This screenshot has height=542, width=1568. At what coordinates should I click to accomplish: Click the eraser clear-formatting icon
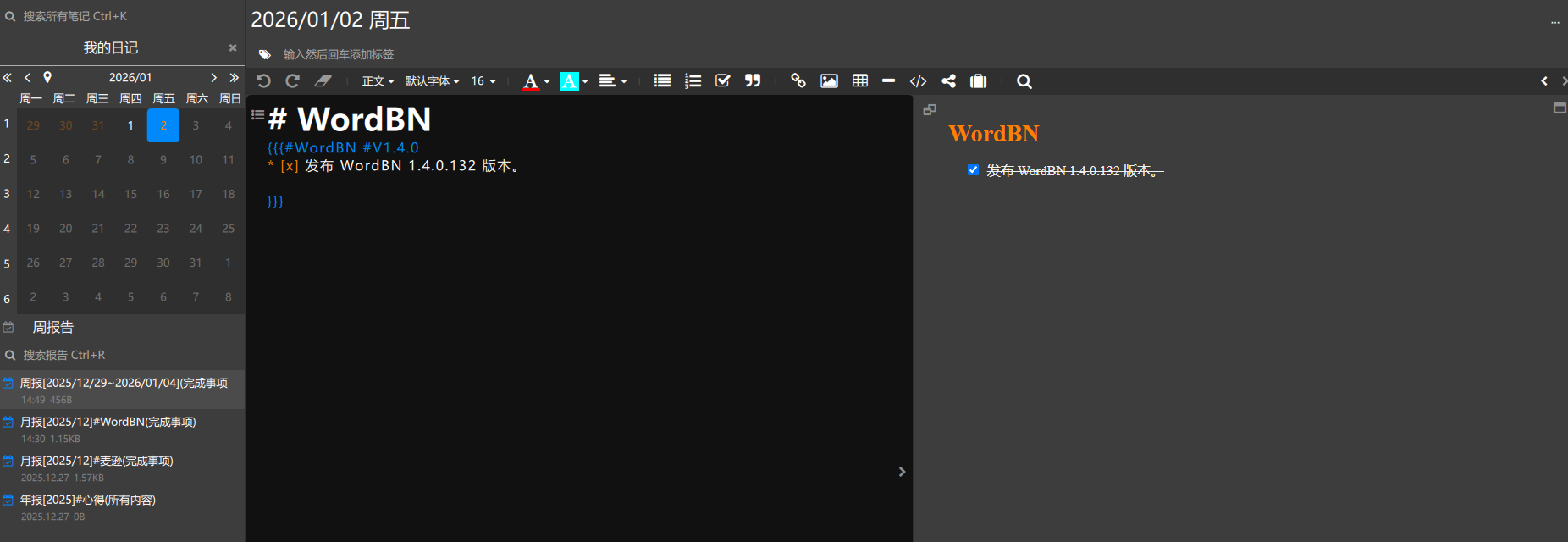(x=323, y=81)
